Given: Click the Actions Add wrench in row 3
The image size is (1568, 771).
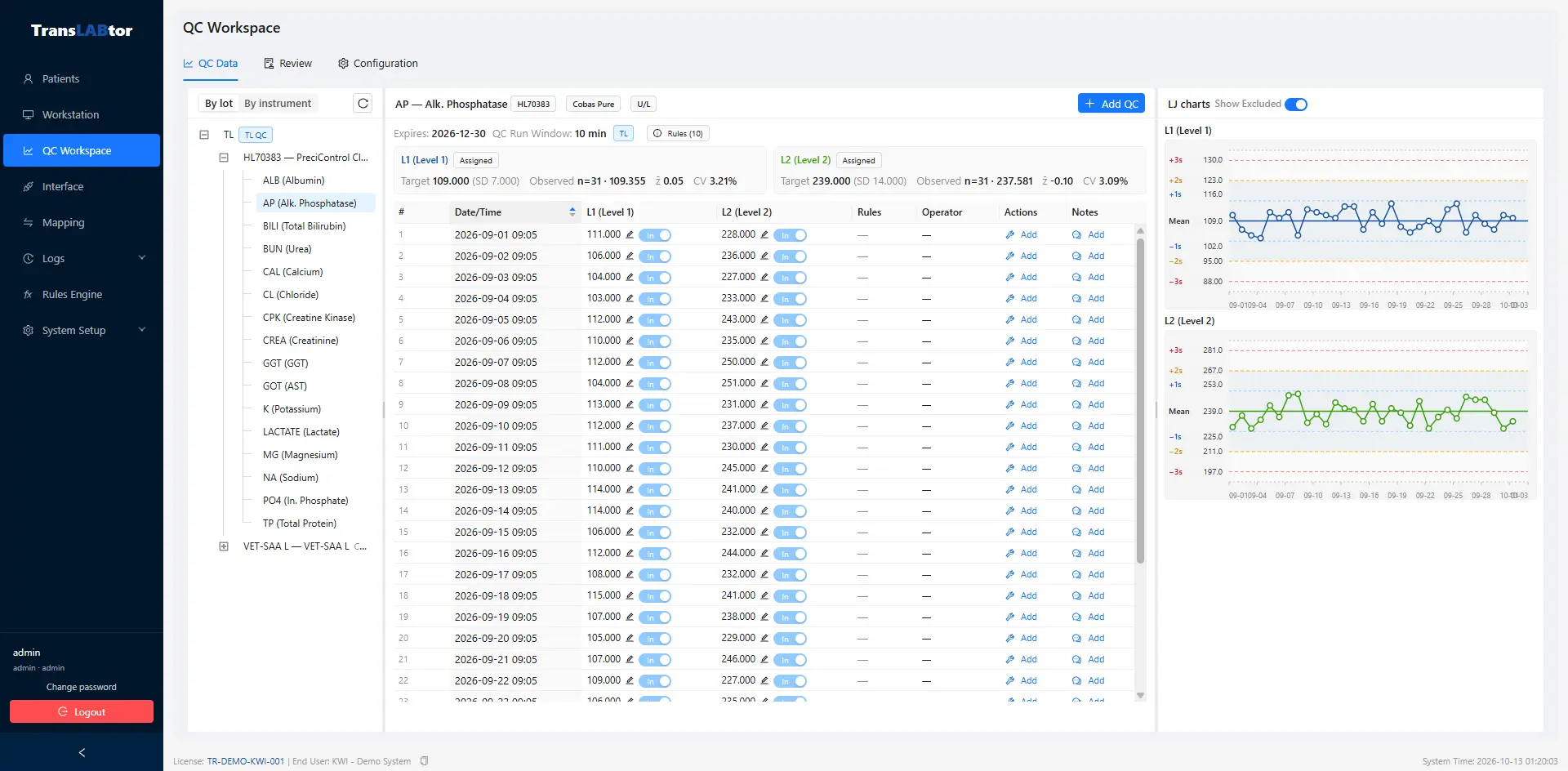Looking at the screenshot, I should tap(1010, 277).
